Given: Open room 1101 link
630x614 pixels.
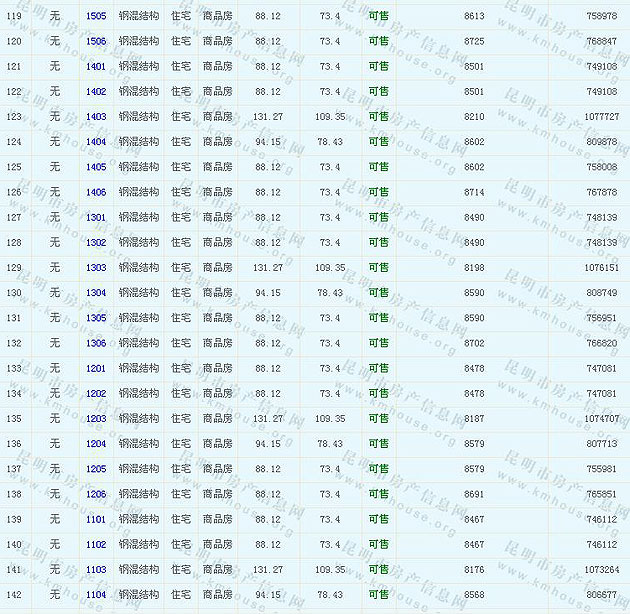Looking at the screenshot, I should [96, 519].
